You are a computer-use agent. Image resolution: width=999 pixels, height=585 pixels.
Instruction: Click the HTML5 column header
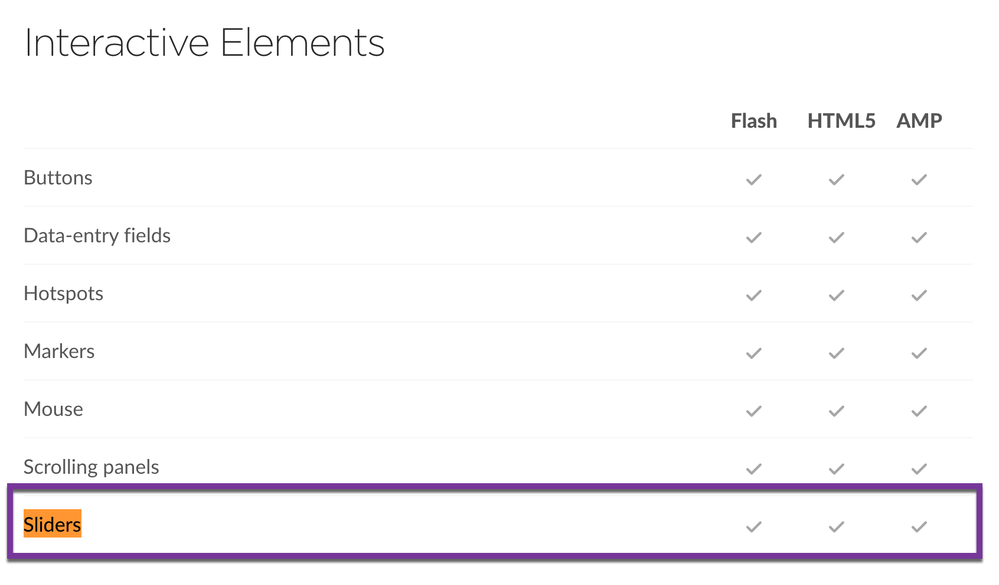tap(841, 121)
